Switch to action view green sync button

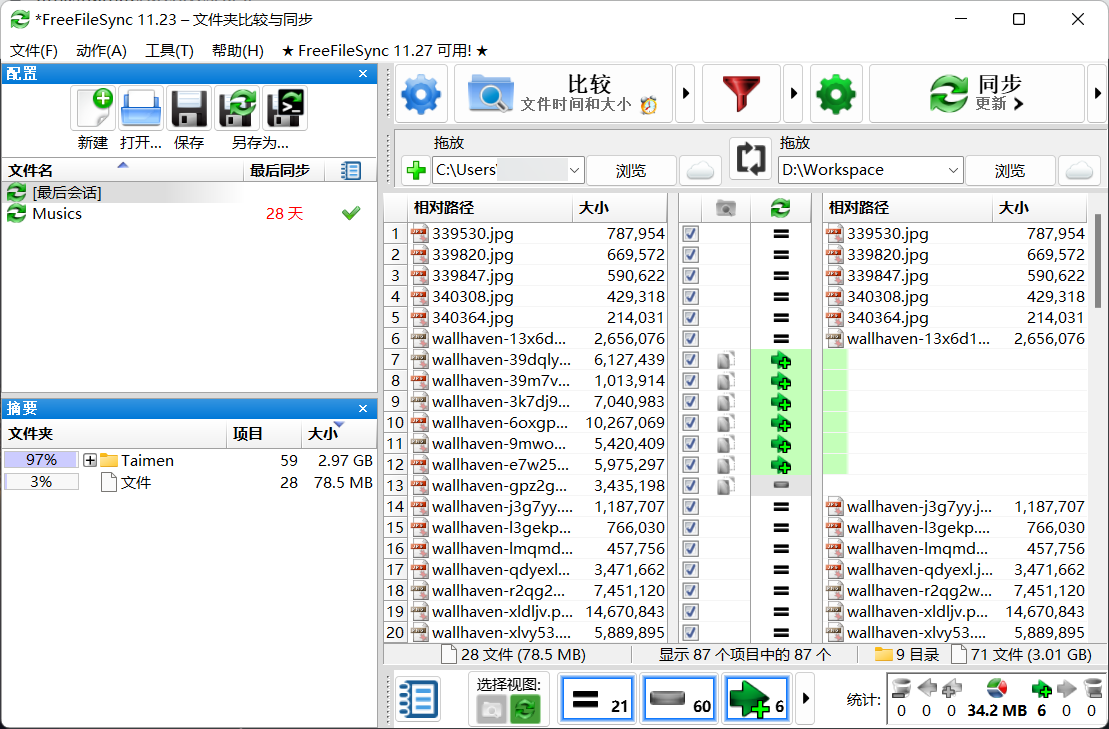point(525,708)
